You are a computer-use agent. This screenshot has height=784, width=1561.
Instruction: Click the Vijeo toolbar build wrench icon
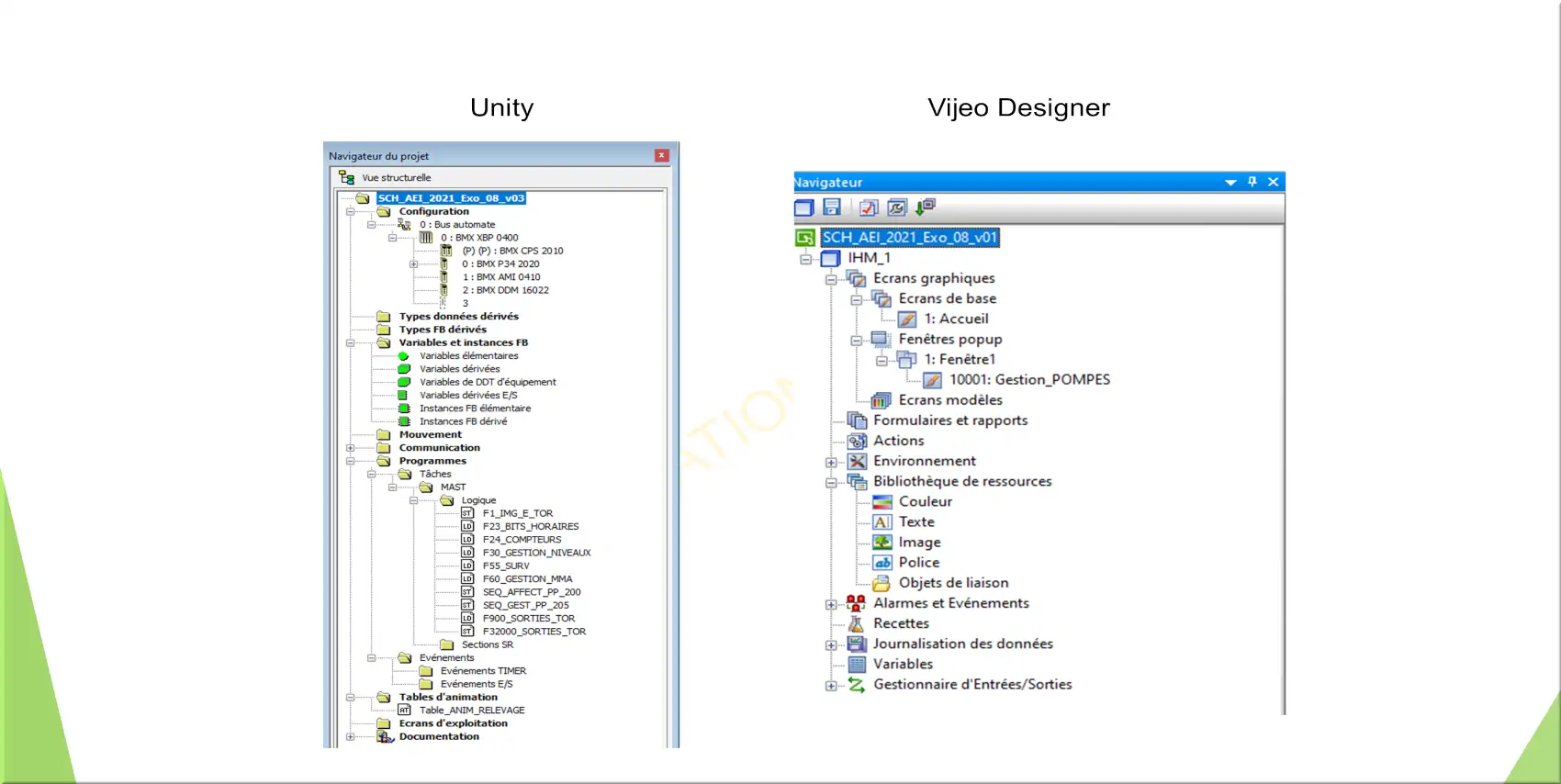click(x=897, y=207)
